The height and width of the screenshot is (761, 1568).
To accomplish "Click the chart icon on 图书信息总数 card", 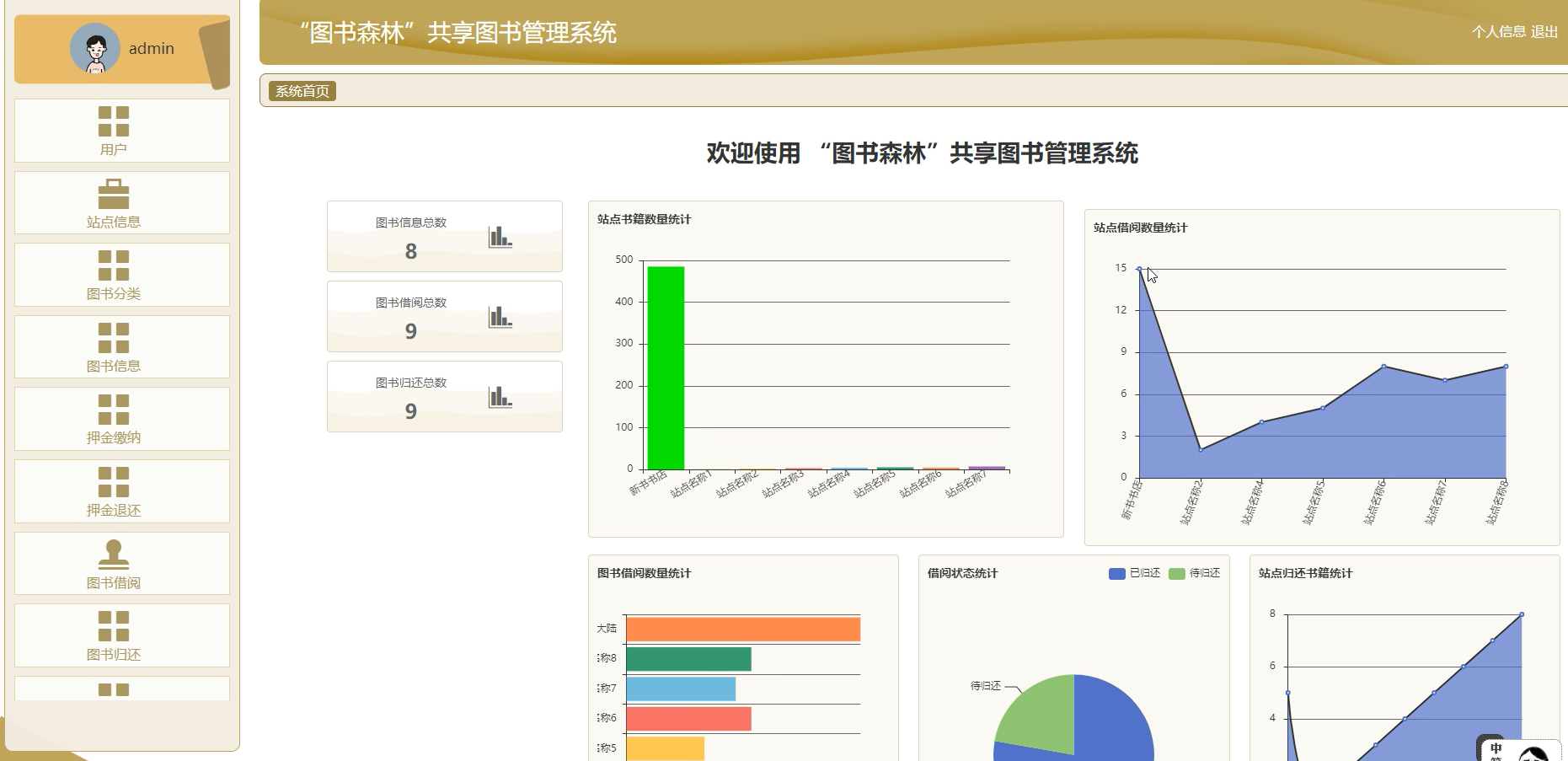I will tap(499, 237).
